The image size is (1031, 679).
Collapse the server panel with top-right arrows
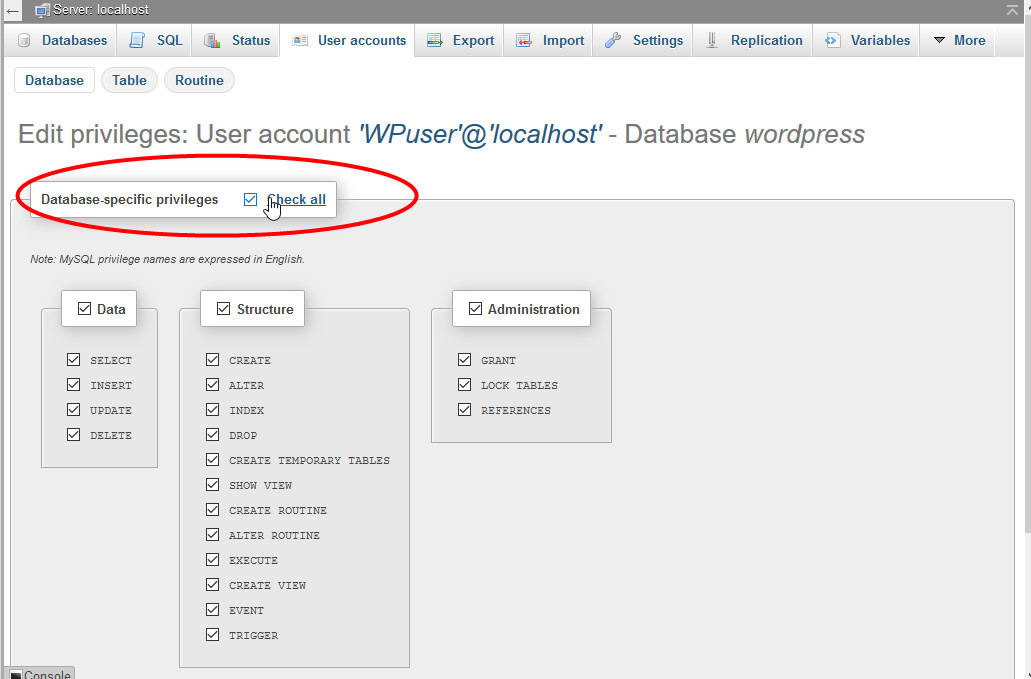(1014, 10)
